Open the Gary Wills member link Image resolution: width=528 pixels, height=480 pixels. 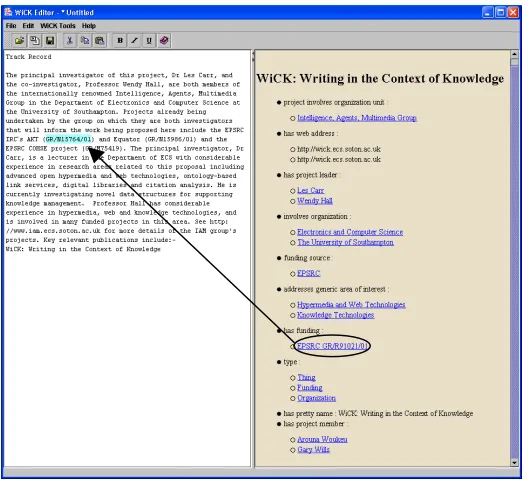(x=314, y=450)
